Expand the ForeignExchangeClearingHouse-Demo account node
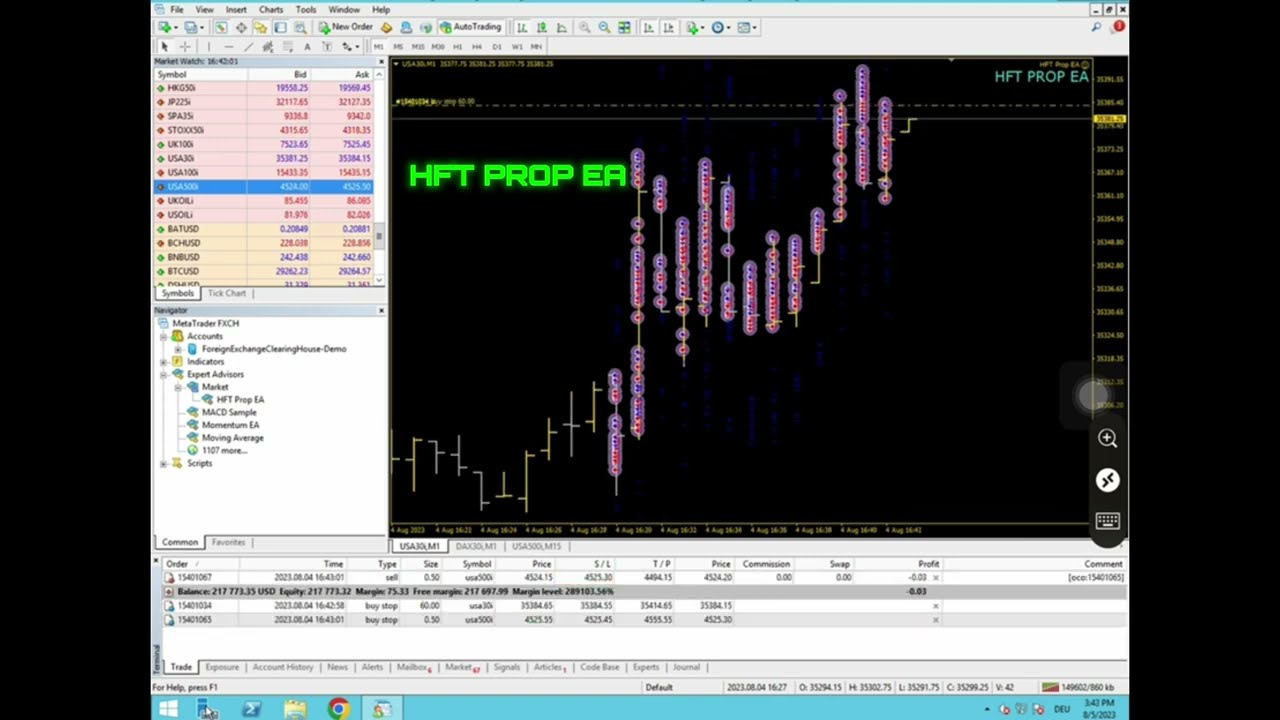This screenshot has width=1280, height=720. 178,349
